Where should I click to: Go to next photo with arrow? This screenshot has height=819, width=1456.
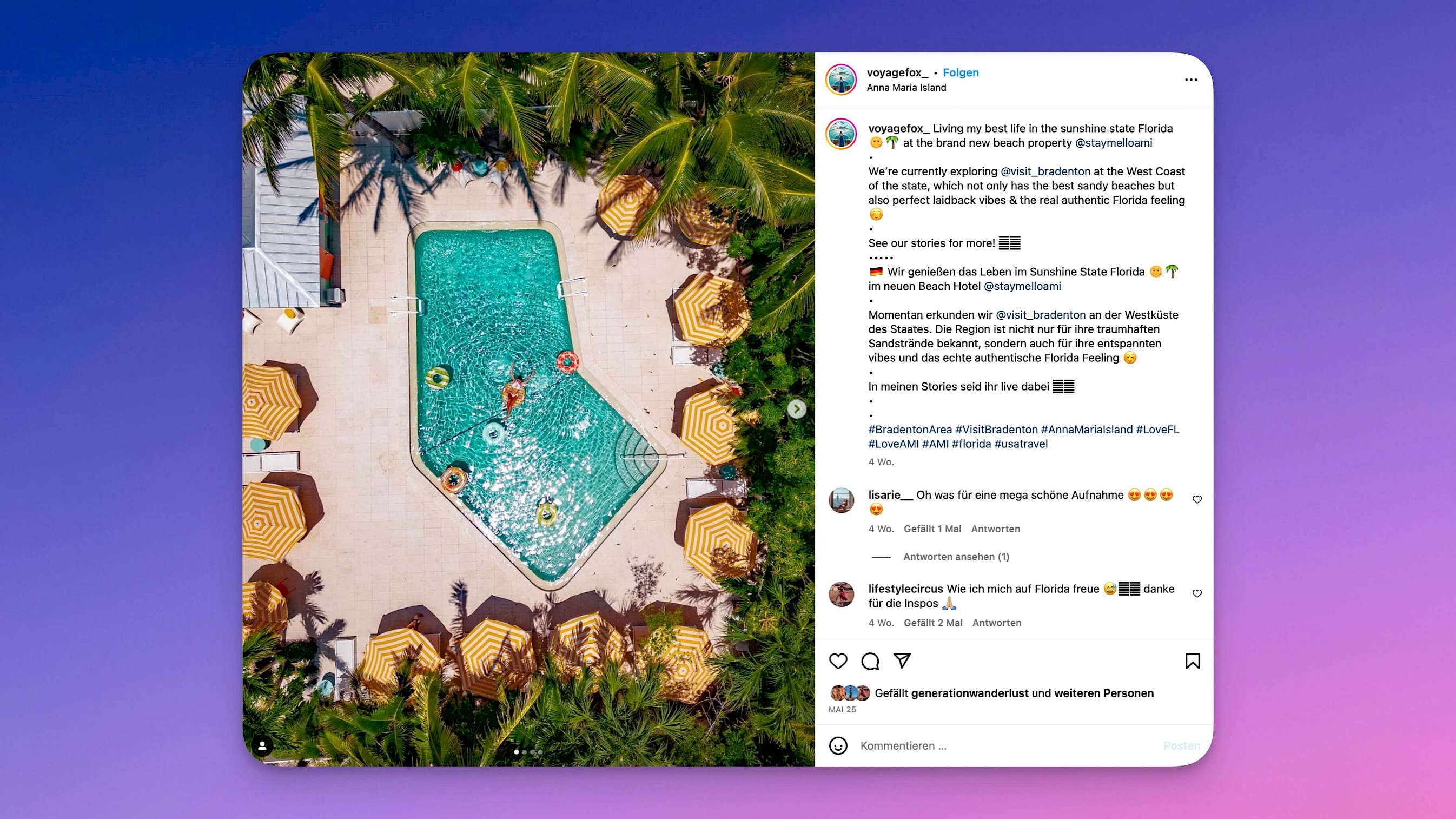(796, 408)
